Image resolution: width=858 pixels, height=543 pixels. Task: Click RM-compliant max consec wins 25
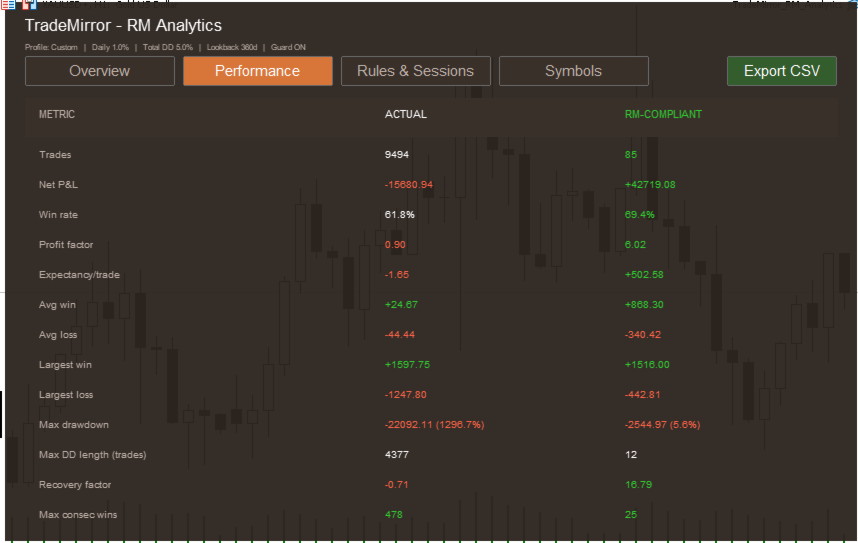(631, 515)
